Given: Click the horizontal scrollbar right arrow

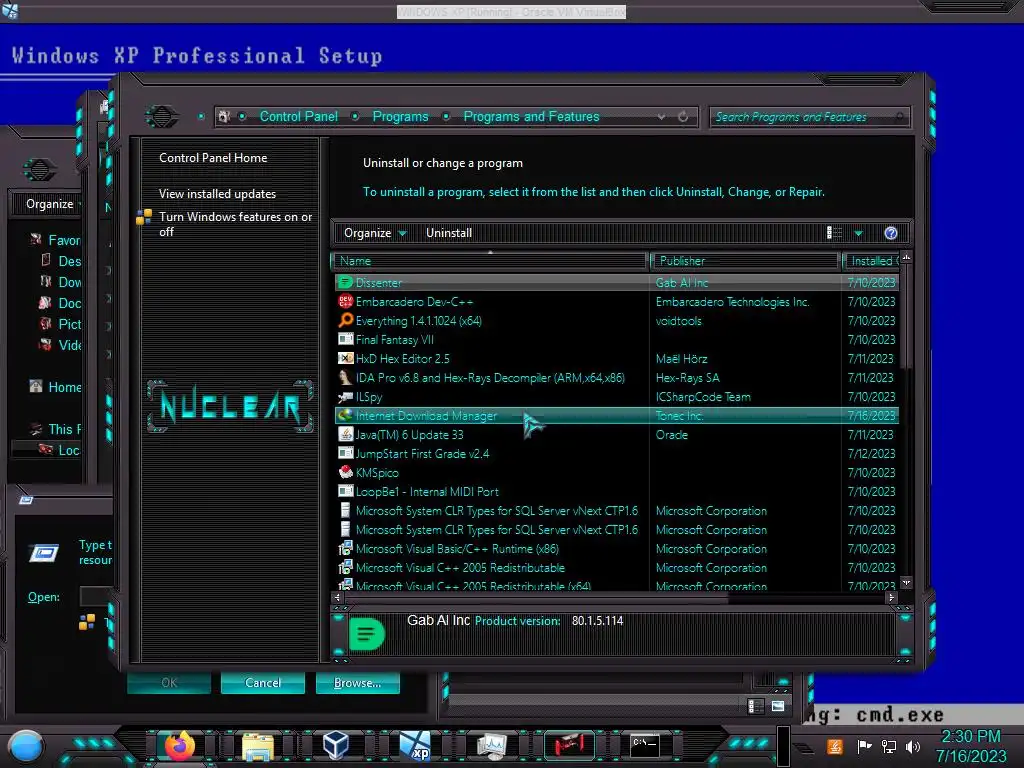Looking at the screenshot, I should [891, 597].
